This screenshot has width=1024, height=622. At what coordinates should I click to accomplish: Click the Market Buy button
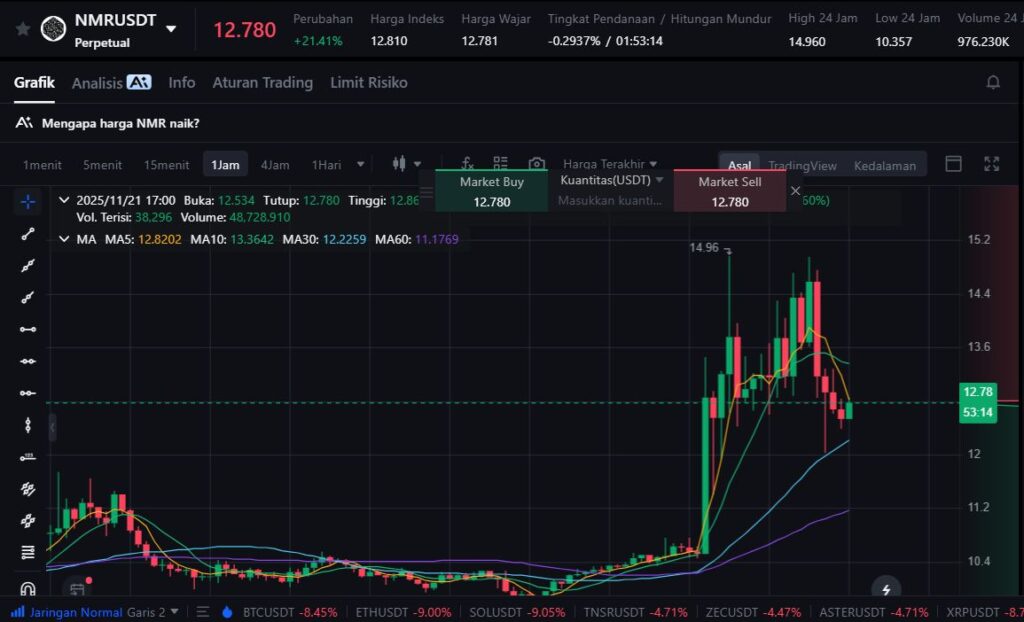point(491,191)
